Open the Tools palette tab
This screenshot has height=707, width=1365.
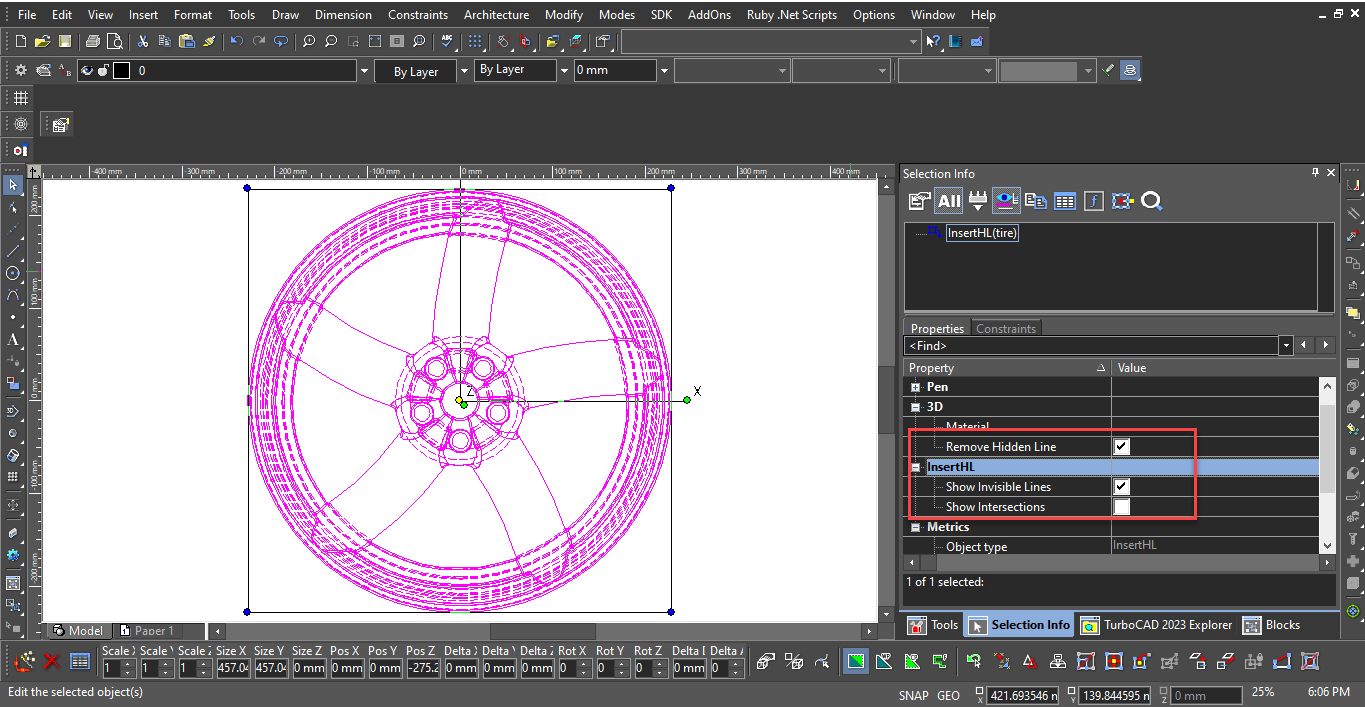pyautogui.click(x=932, y=625)
